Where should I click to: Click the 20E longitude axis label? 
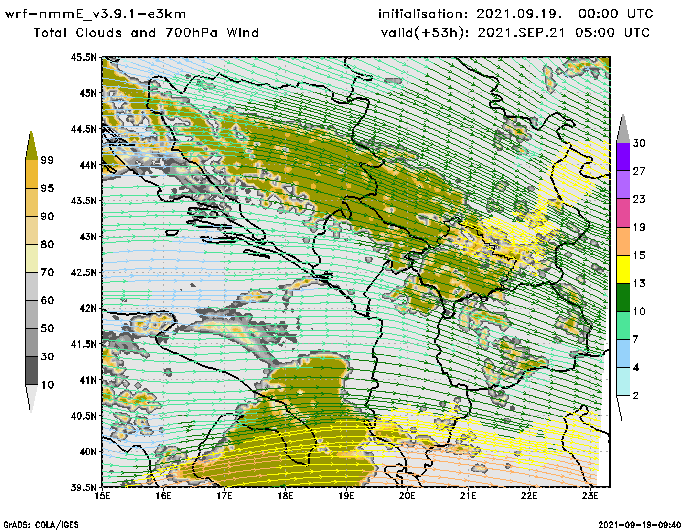[x=407, y=496]
